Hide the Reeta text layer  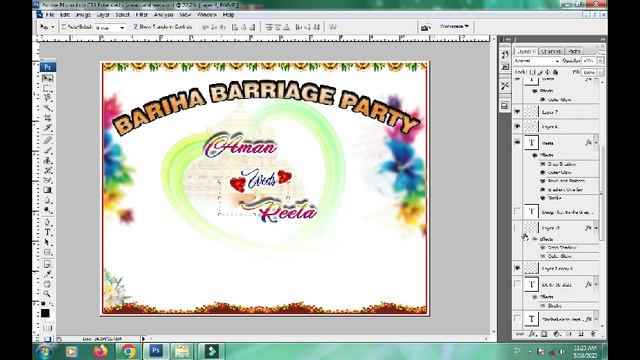click(x=518, y=142)
